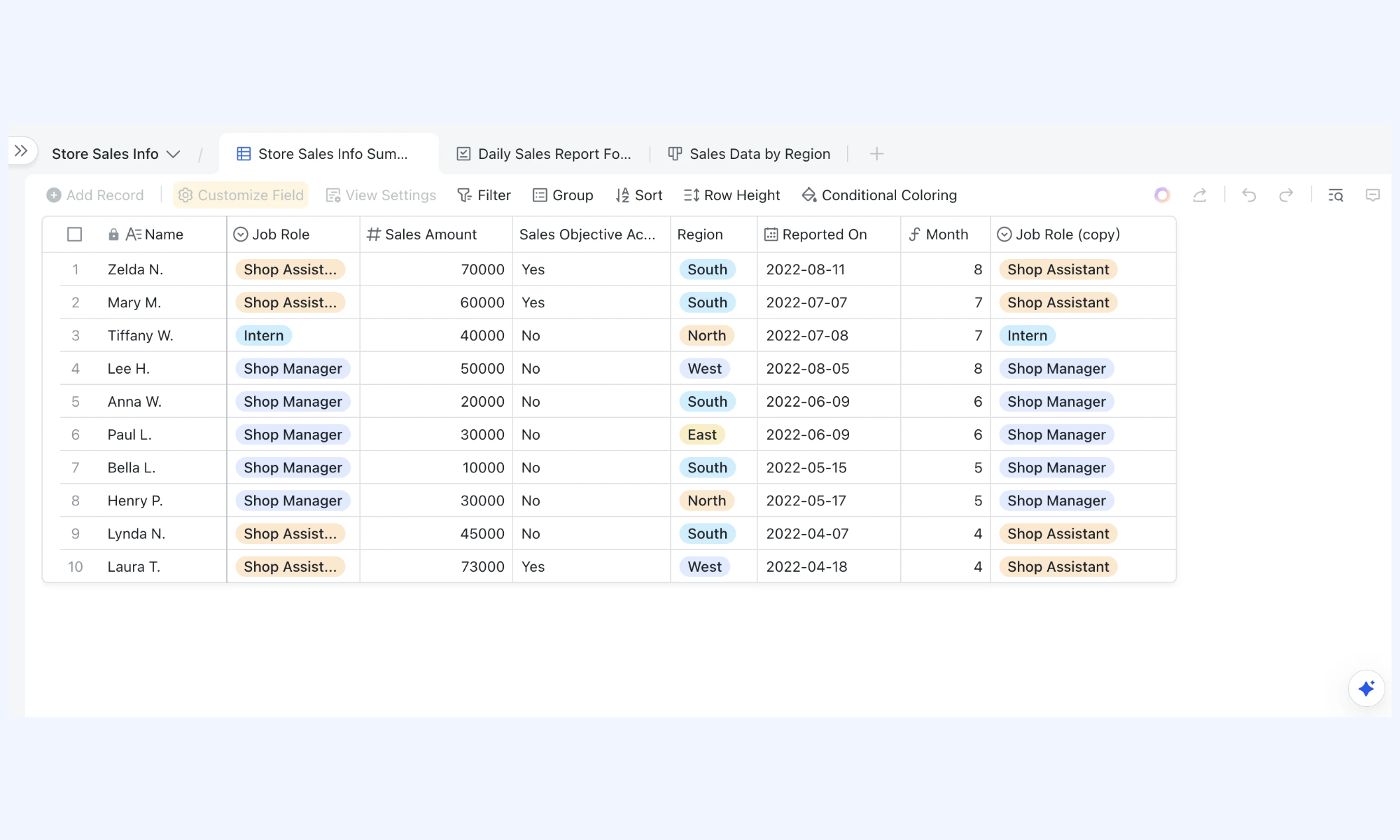This screenshot has height=840, width=1400.
Task: Click the share arrow icon
Action: (x=1200, y=195)
